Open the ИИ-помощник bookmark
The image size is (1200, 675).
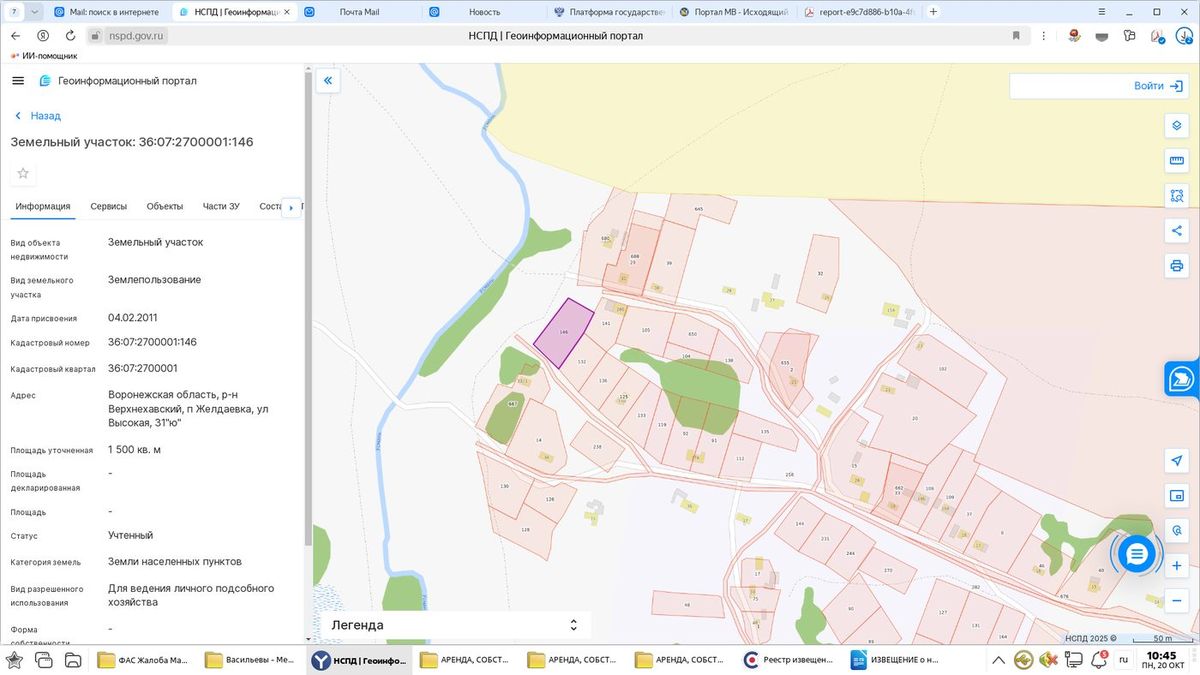(x=43, y=56)
